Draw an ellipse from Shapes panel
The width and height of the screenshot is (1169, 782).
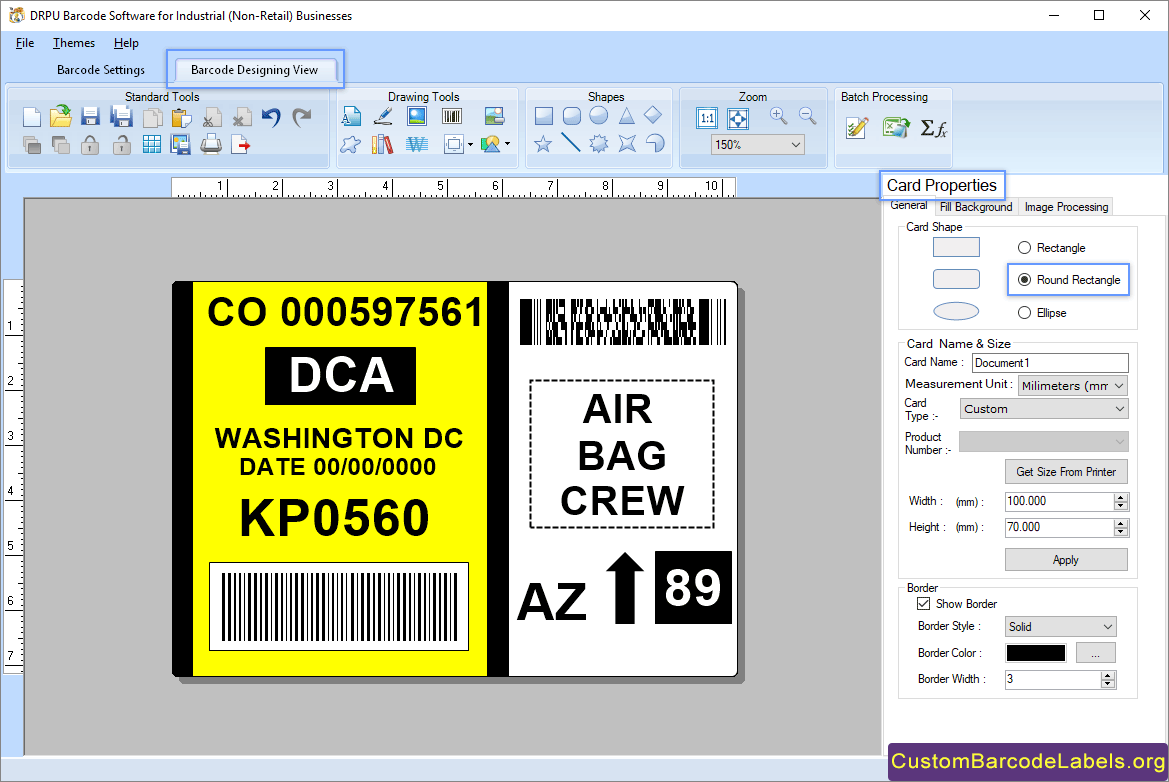[599, 116]
